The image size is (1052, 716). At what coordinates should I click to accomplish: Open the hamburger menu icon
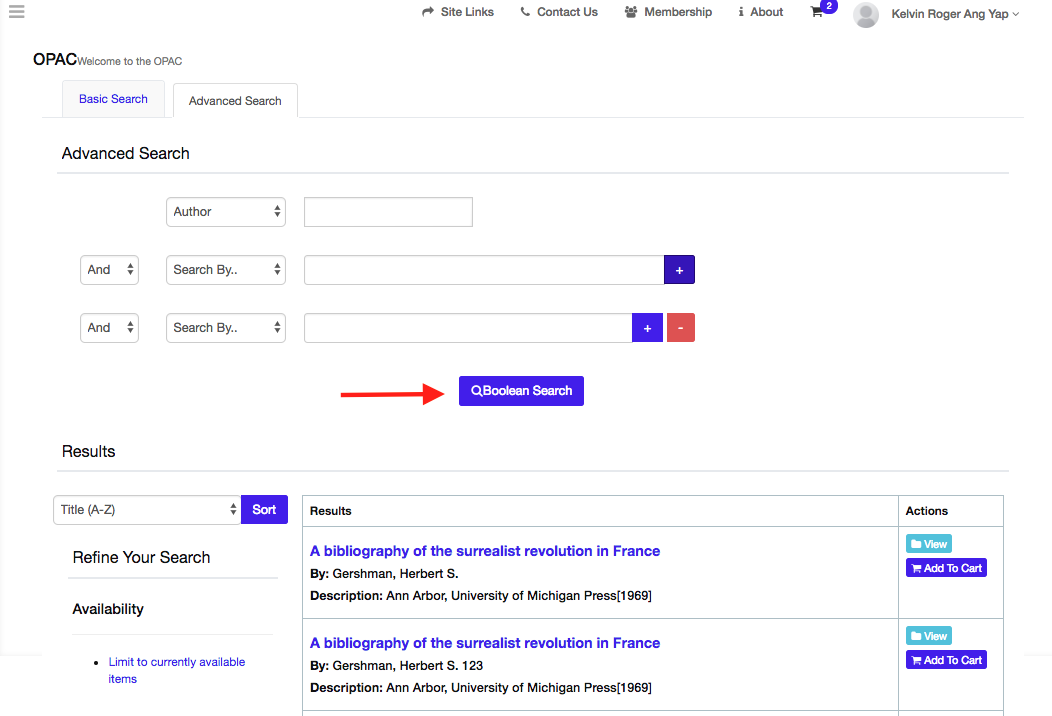(16, 12)
